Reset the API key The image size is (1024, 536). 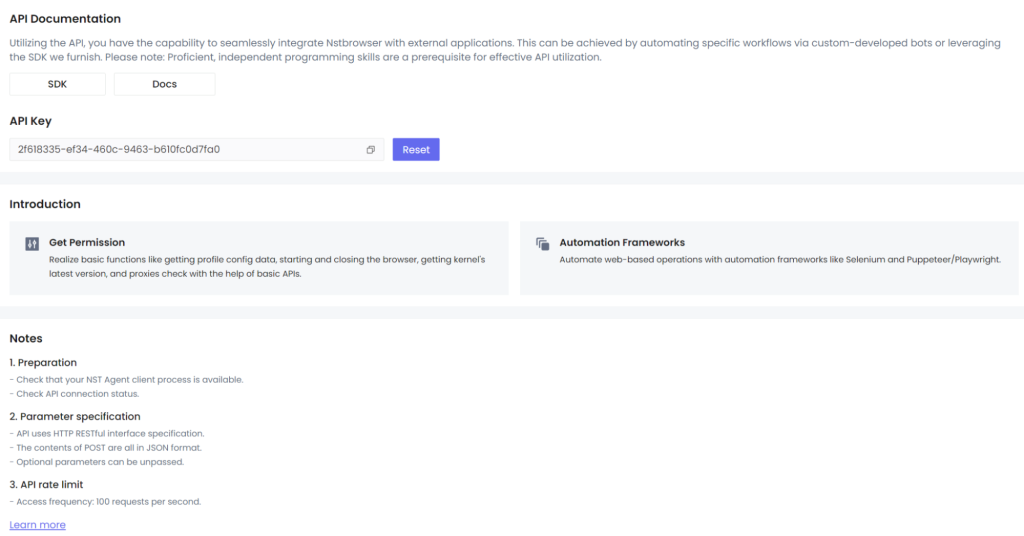[x=416, y=150]
